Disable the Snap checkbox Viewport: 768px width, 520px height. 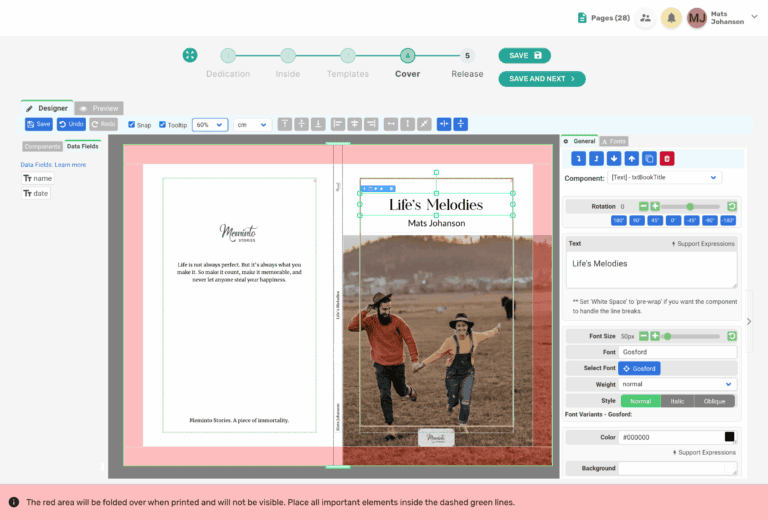click(x=133, y=125)
